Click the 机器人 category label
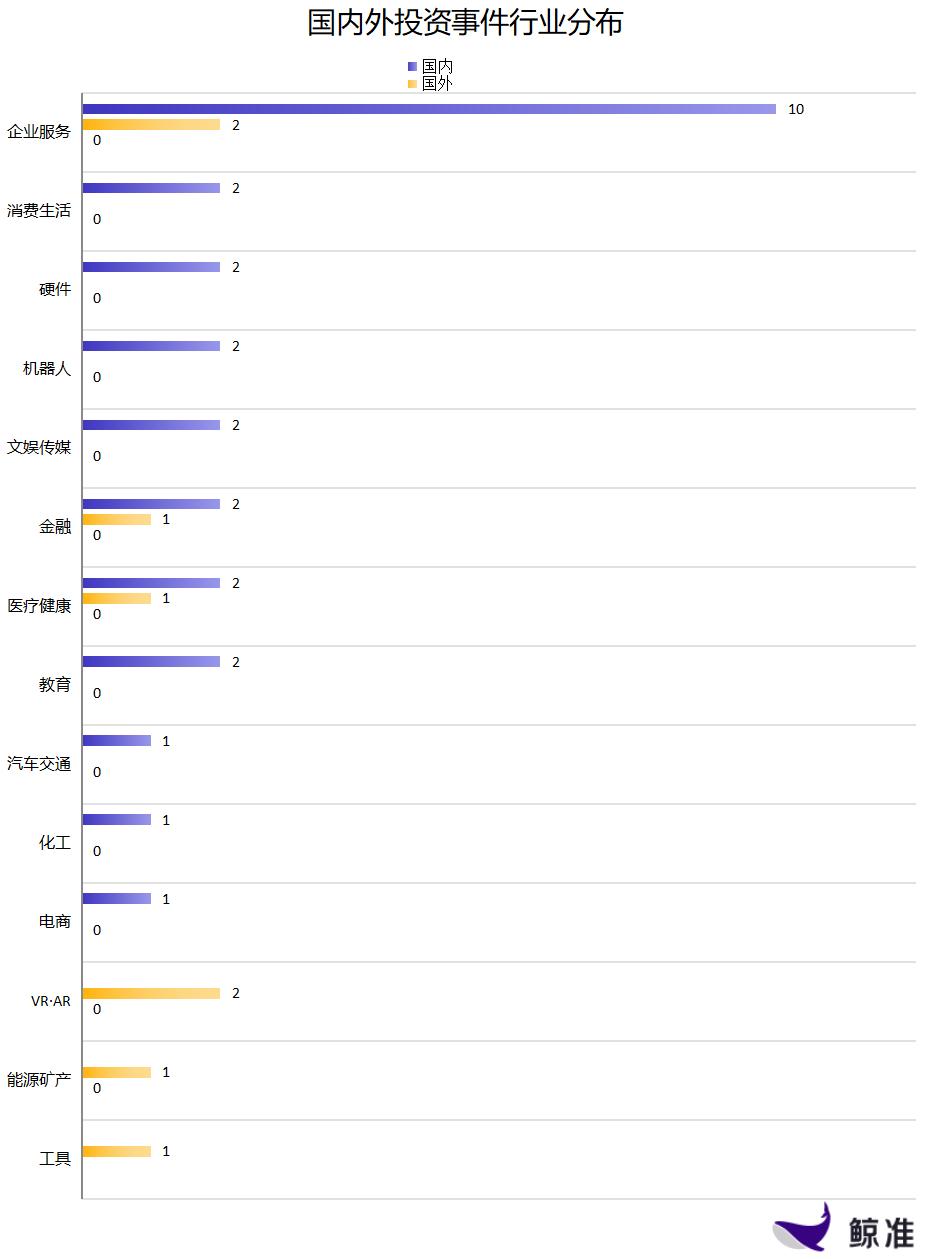This screenshot has height=1259, width=931. pos(47,369)
